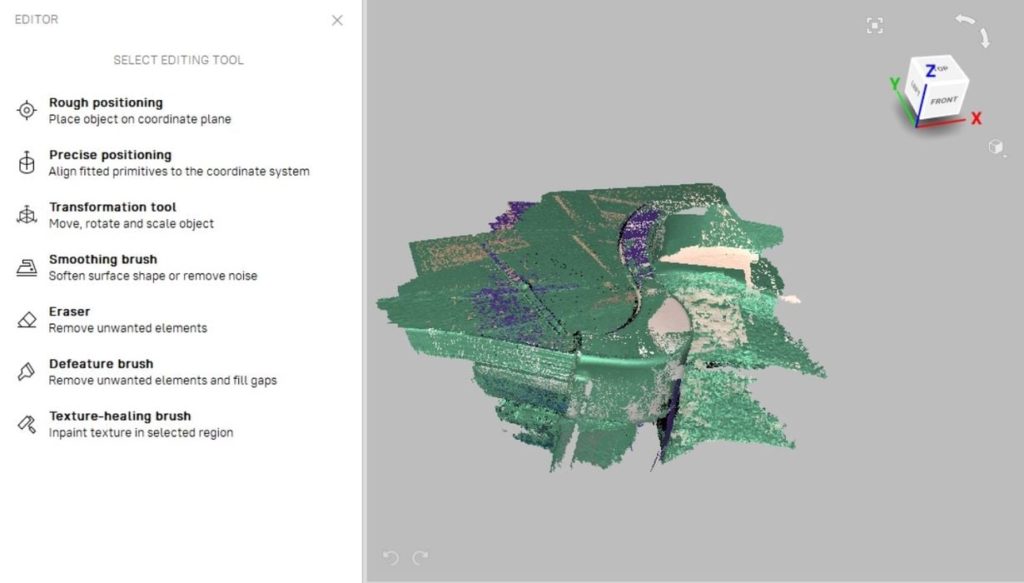Choose the Precise positioning tool icon
1024x583 pixels.
(27, 163)
